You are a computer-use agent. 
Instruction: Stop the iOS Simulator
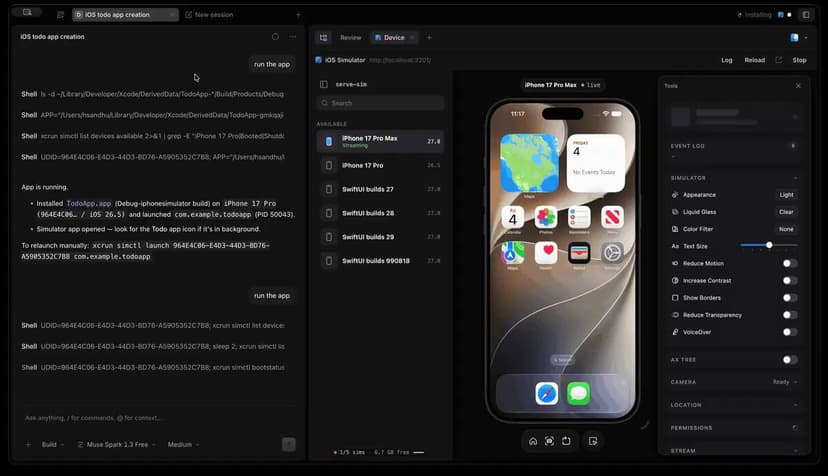(x=799, y=60)
